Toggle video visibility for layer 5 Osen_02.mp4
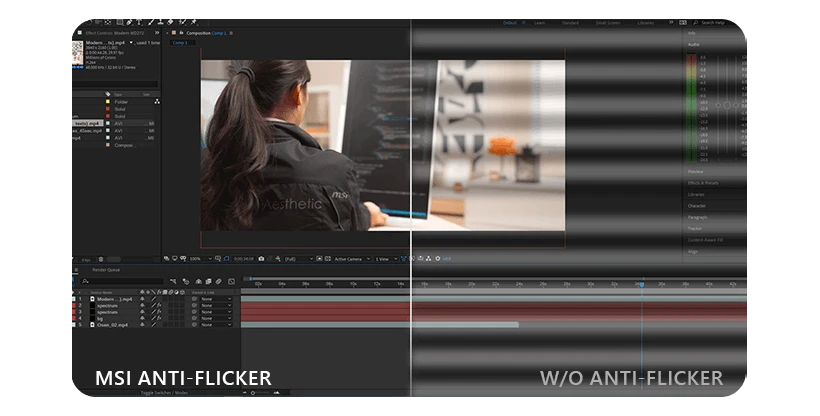This screenshot has height=416, width=820. (143, 324)
